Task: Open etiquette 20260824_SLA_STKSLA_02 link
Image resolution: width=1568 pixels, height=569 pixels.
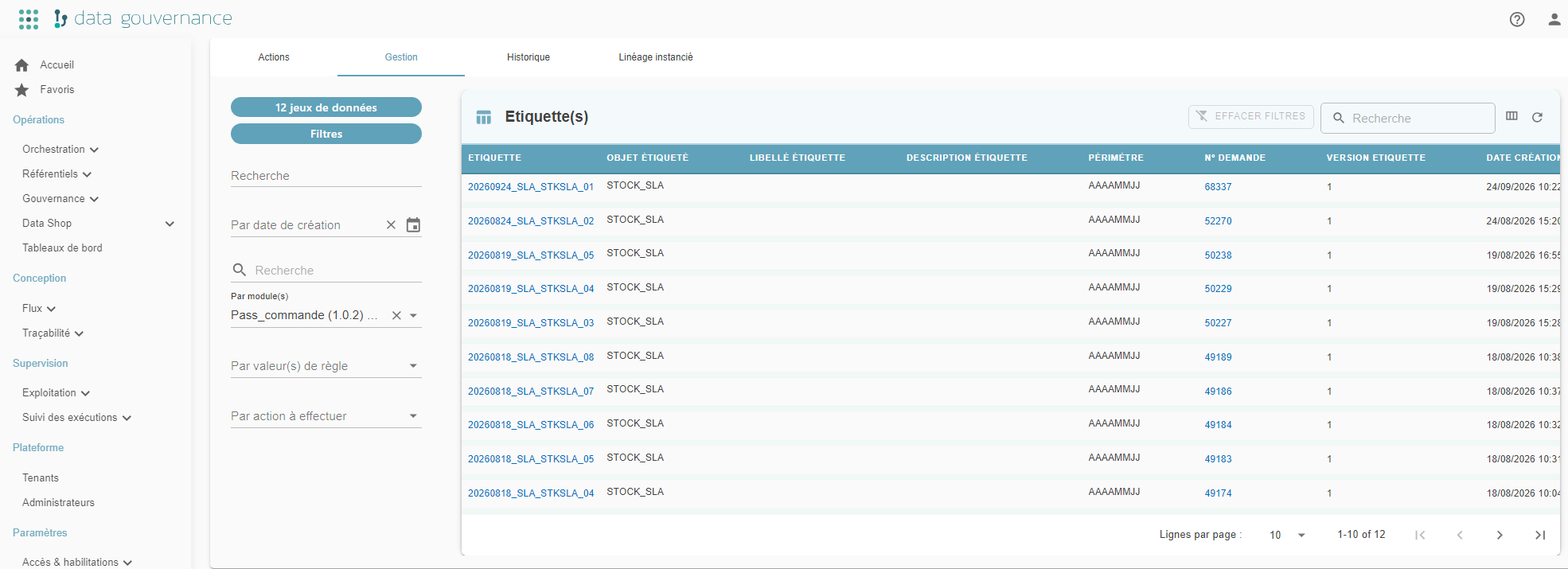Action: [x=531, y=221]
